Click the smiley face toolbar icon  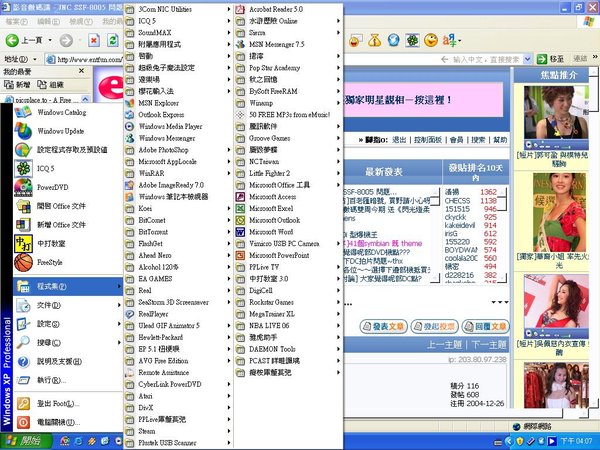[x=431, y=40]
